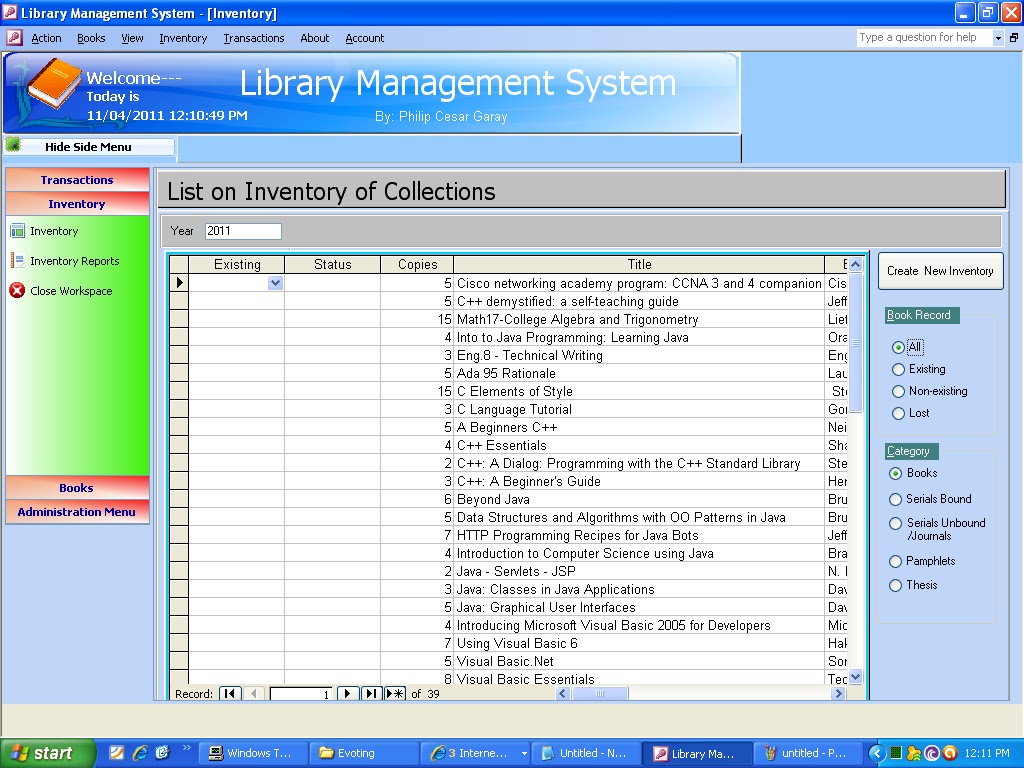The width and height of the screenshot is (1024, 768).
Task: Click the Hide Side Menu button
Action: [88, 147]
